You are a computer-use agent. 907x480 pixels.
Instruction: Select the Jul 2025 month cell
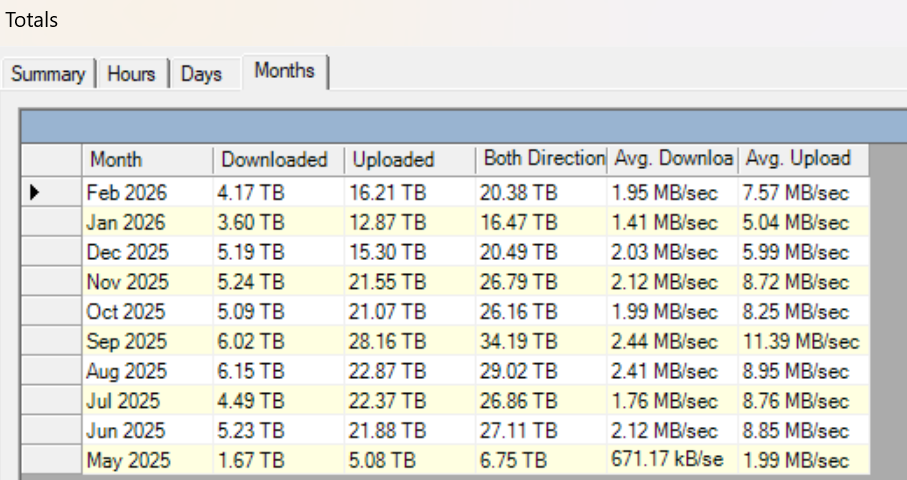pyautogui.click(x=147, y=401)
